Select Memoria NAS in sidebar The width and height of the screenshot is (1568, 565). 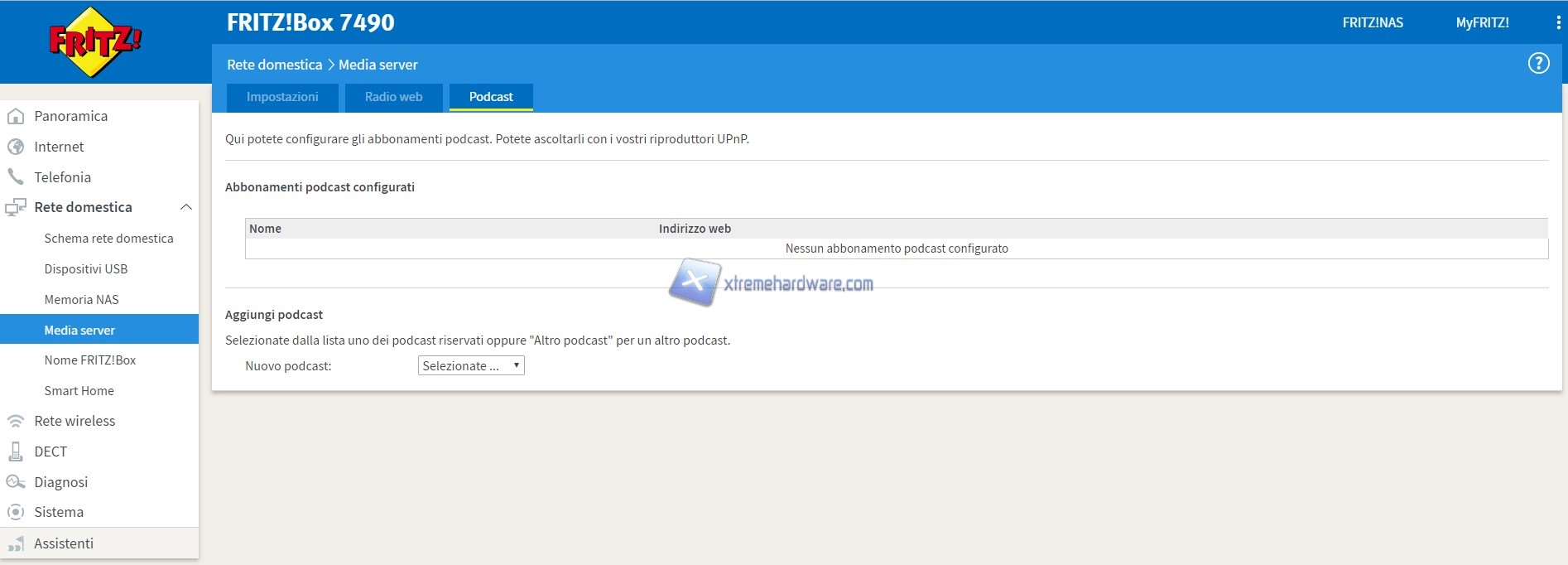click(x=81, y=300)
